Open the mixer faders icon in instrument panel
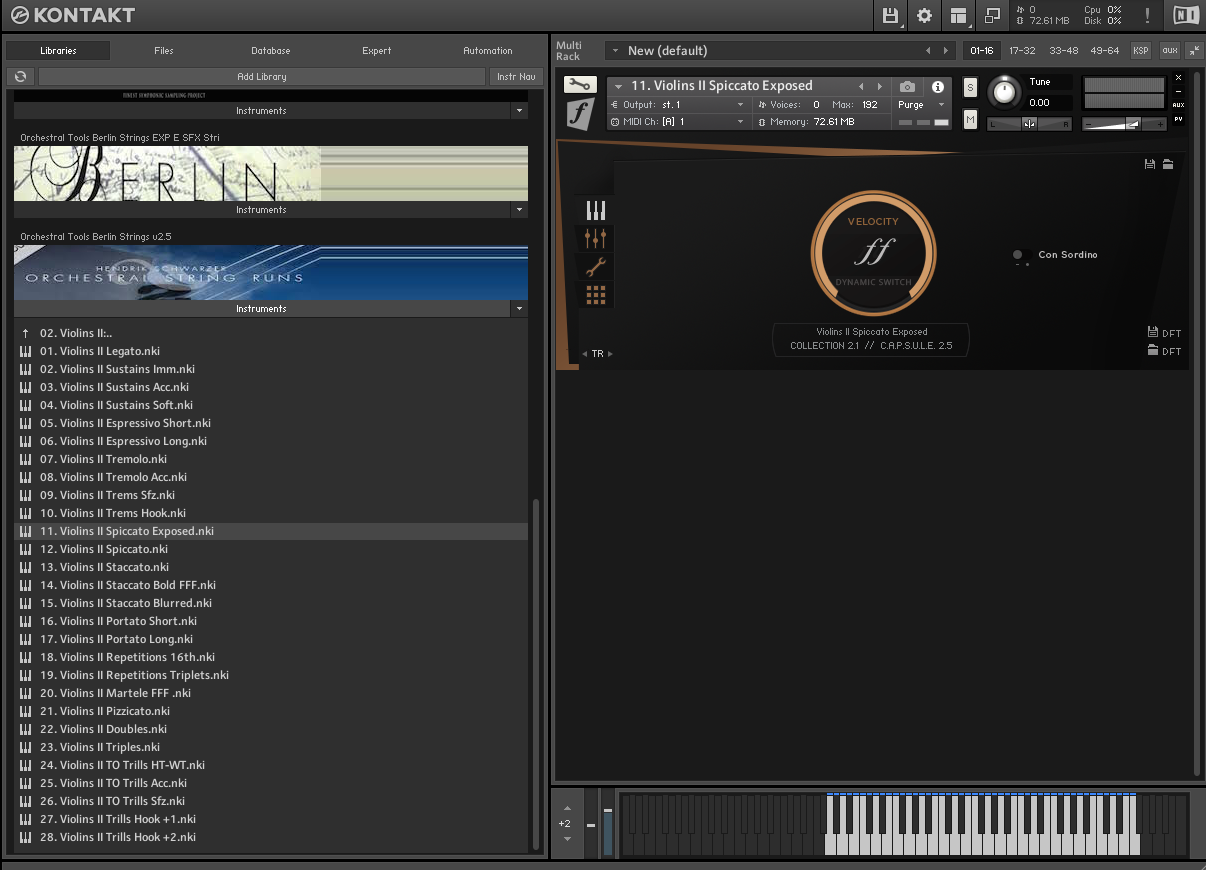Screen dimensions: 1206x870 596,238
